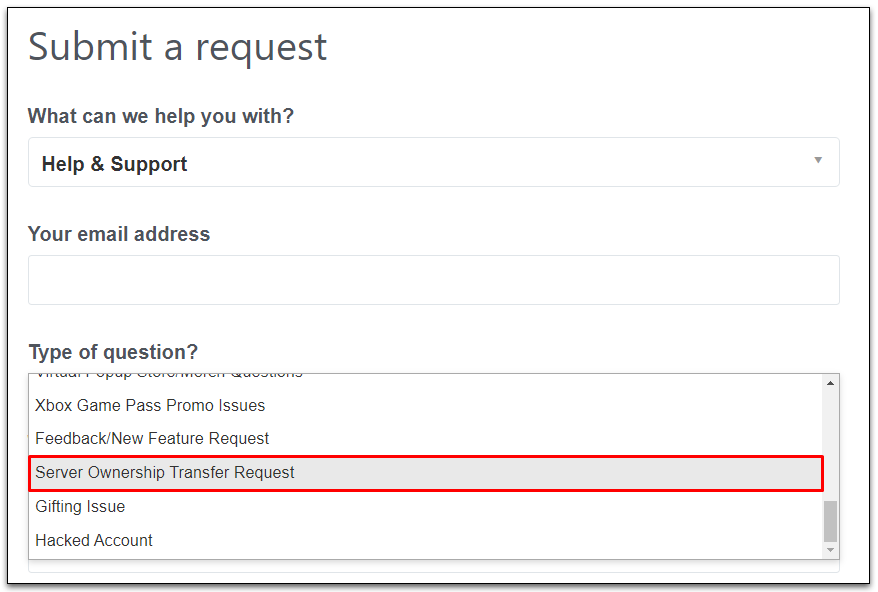Image resolution: width=878 pixels, height=592 pixels.
Task: Choose Feedback/New Feature Request from the list
Action: pyautogui.click(x=152, y=439)
